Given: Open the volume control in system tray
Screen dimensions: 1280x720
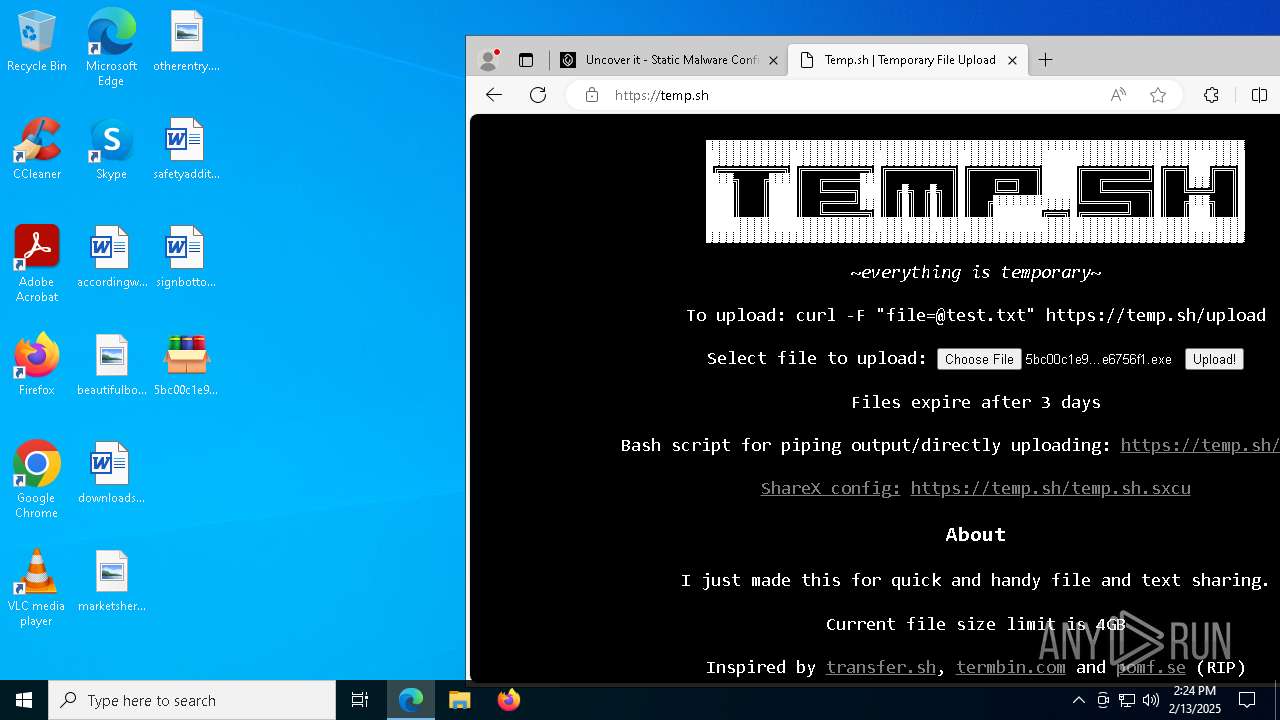Looking at the screenshot, I should [1151, 700].
